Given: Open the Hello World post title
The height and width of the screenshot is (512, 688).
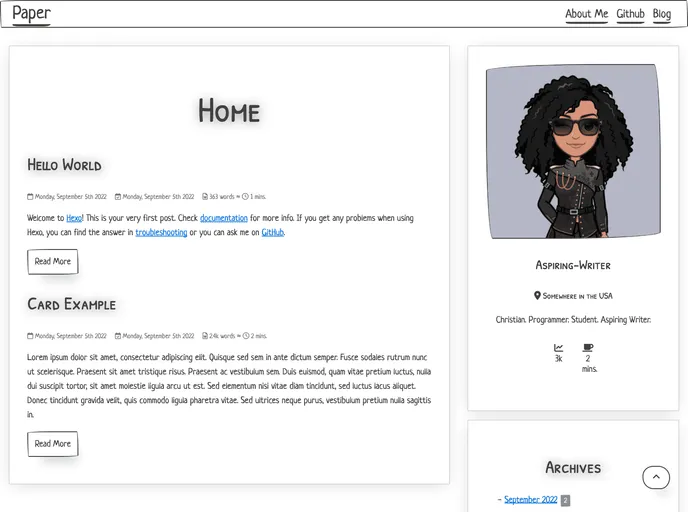Looking at the screenshot, I should point(64,165).
